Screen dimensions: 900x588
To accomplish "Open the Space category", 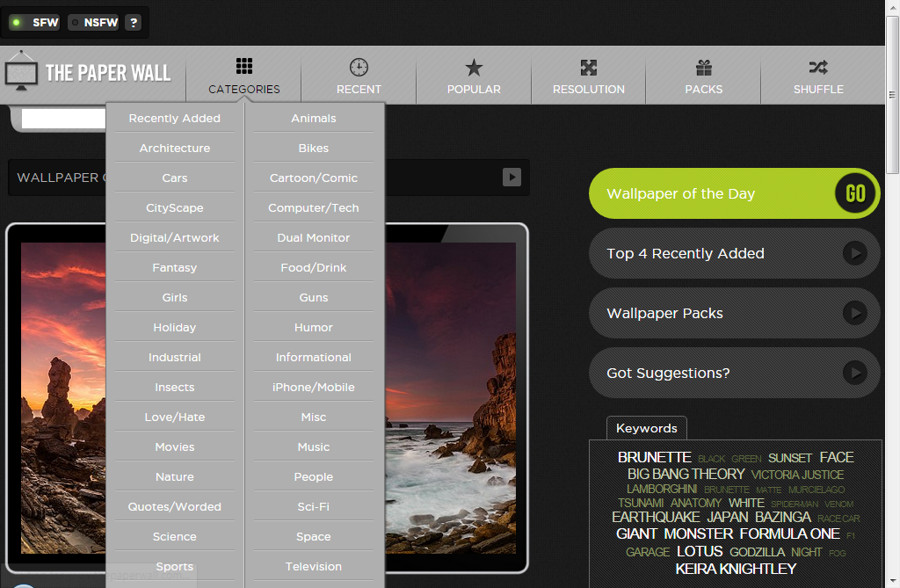I will 313,536.
